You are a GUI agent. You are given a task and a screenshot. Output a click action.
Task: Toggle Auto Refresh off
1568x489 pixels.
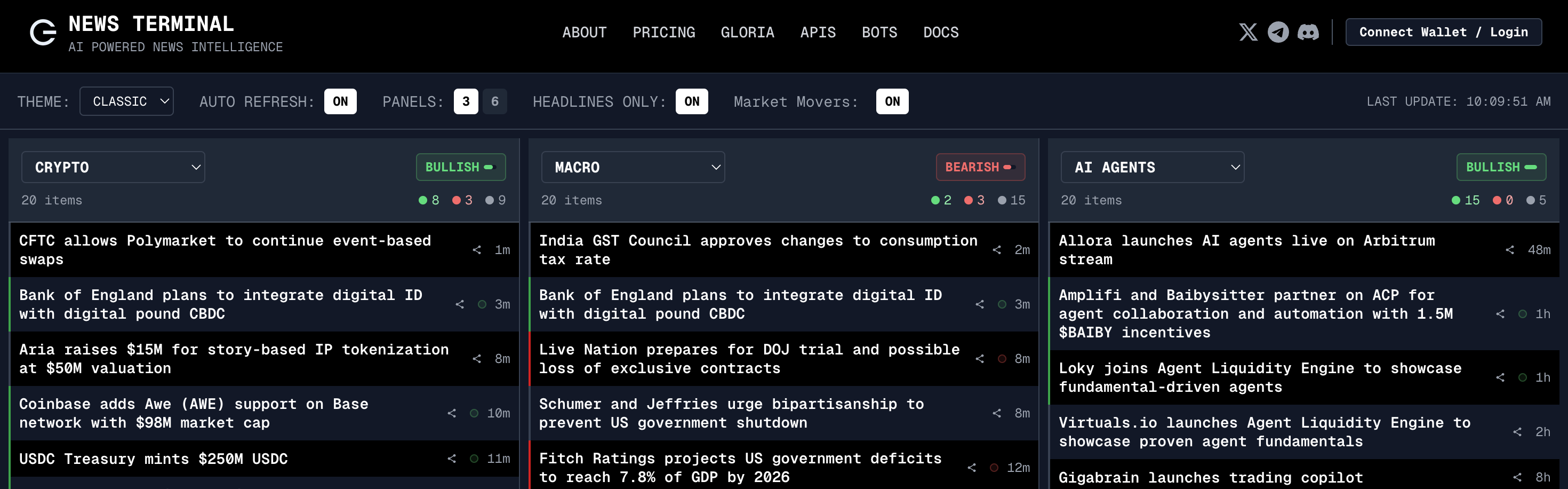click(x=340, y=102)
